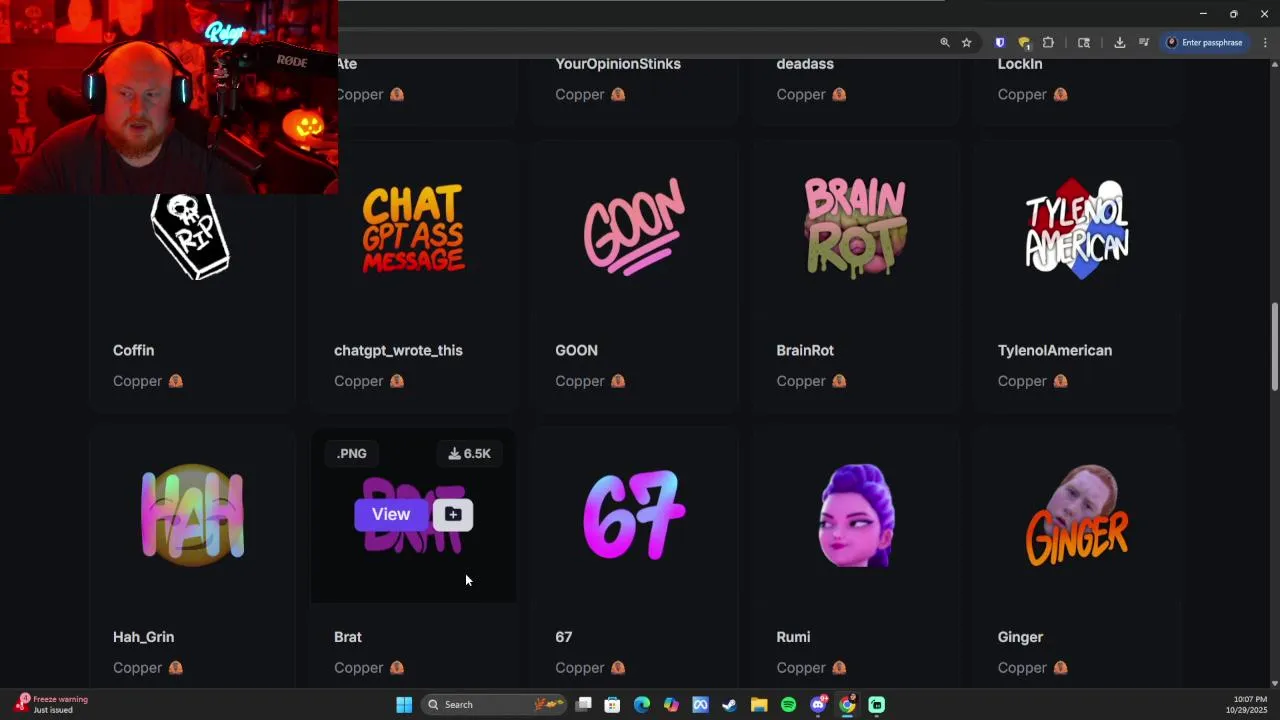Image resolution: width=1280 pixels, height=720 pixels.
Task: Open Copilot from the taskbar
Action: 671,705
